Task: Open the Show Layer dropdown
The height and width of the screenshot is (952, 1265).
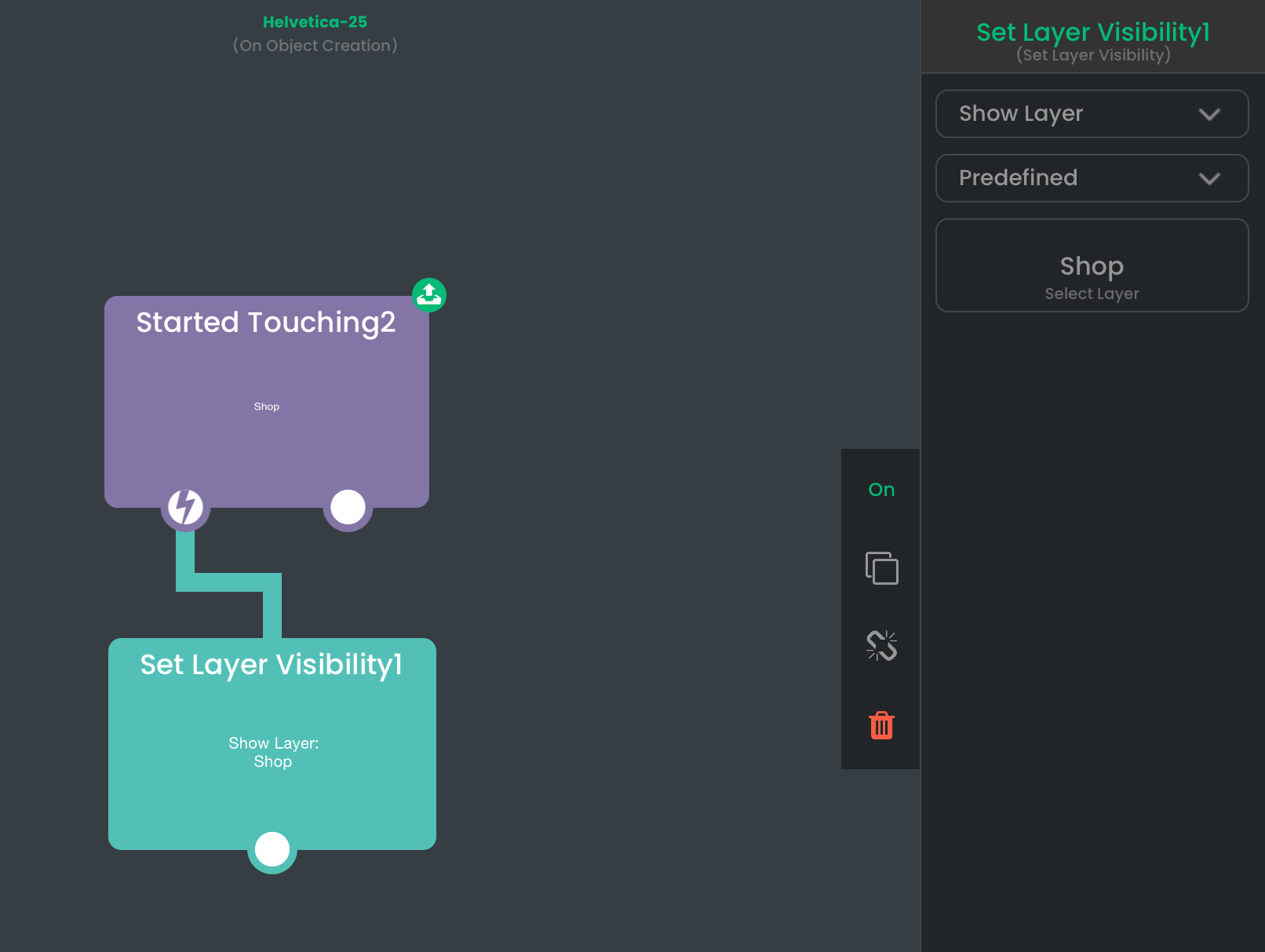Action: (x=1092, y=114)
